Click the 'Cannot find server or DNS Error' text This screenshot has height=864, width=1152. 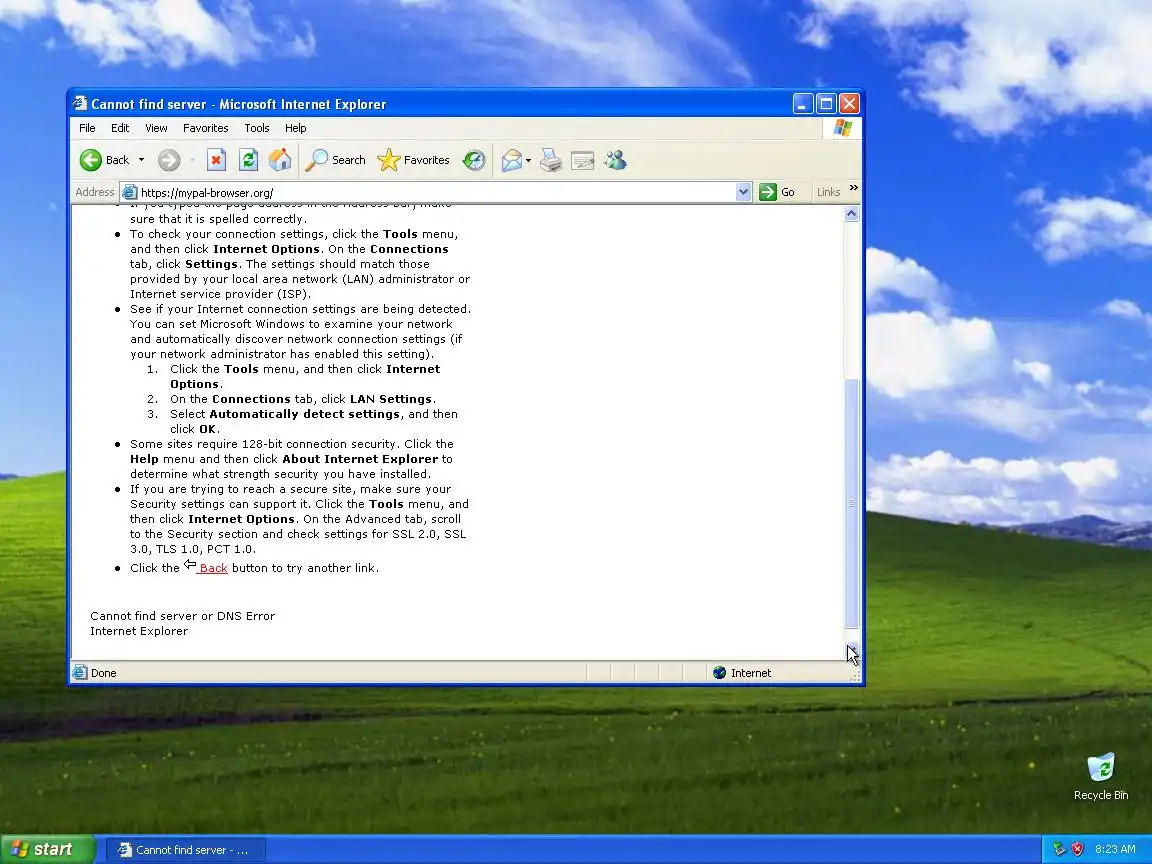click(182, 616)
